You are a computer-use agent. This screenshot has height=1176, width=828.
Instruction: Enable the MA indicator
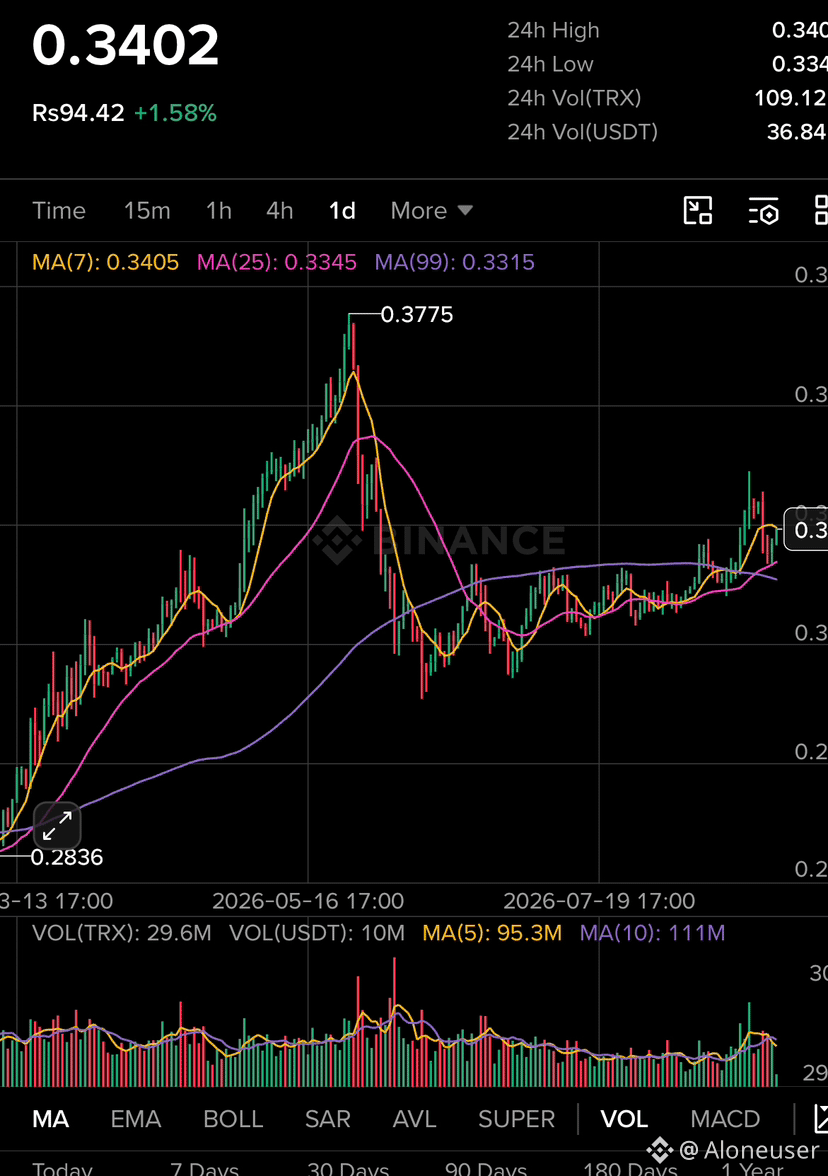point(50,1119)
